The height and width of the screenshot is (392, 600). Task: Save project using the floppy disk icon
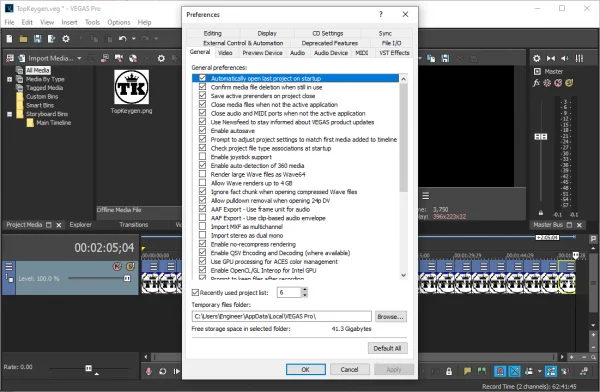coord(38,39)
